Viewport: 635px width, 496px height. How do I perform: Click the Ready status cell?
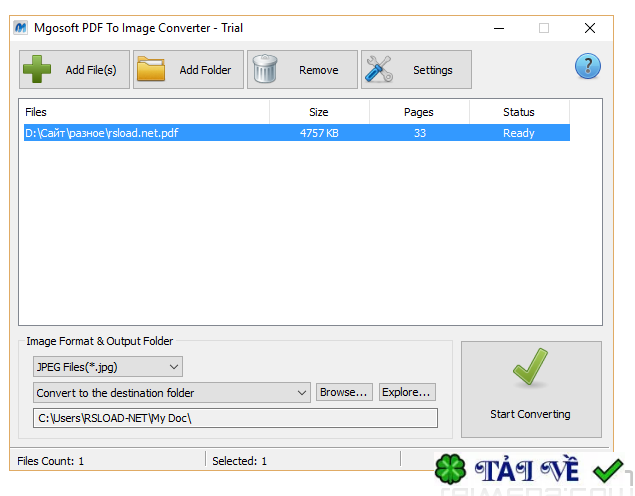click(x=519, y=133)
